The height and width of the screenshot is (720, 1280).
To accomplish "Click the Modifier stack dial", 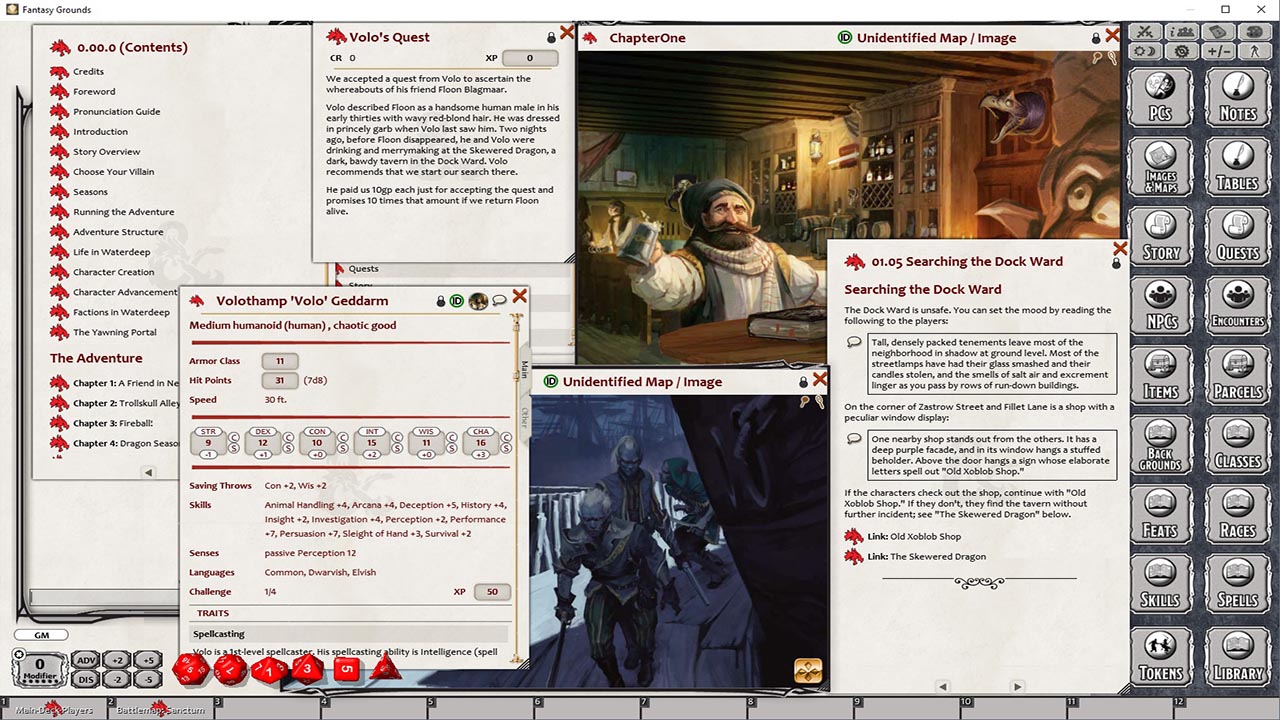I will point(40,668).
